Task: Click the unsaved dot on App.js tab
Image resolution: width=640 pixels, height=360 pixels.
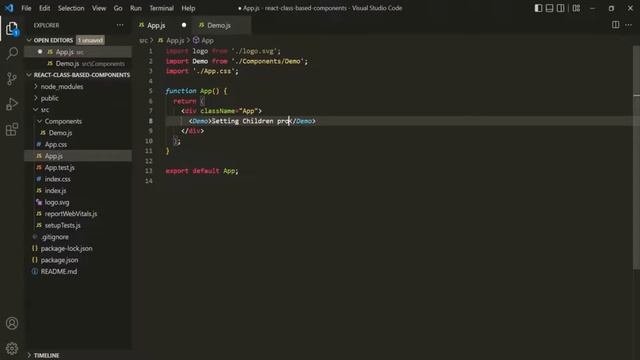Action: 184,25
